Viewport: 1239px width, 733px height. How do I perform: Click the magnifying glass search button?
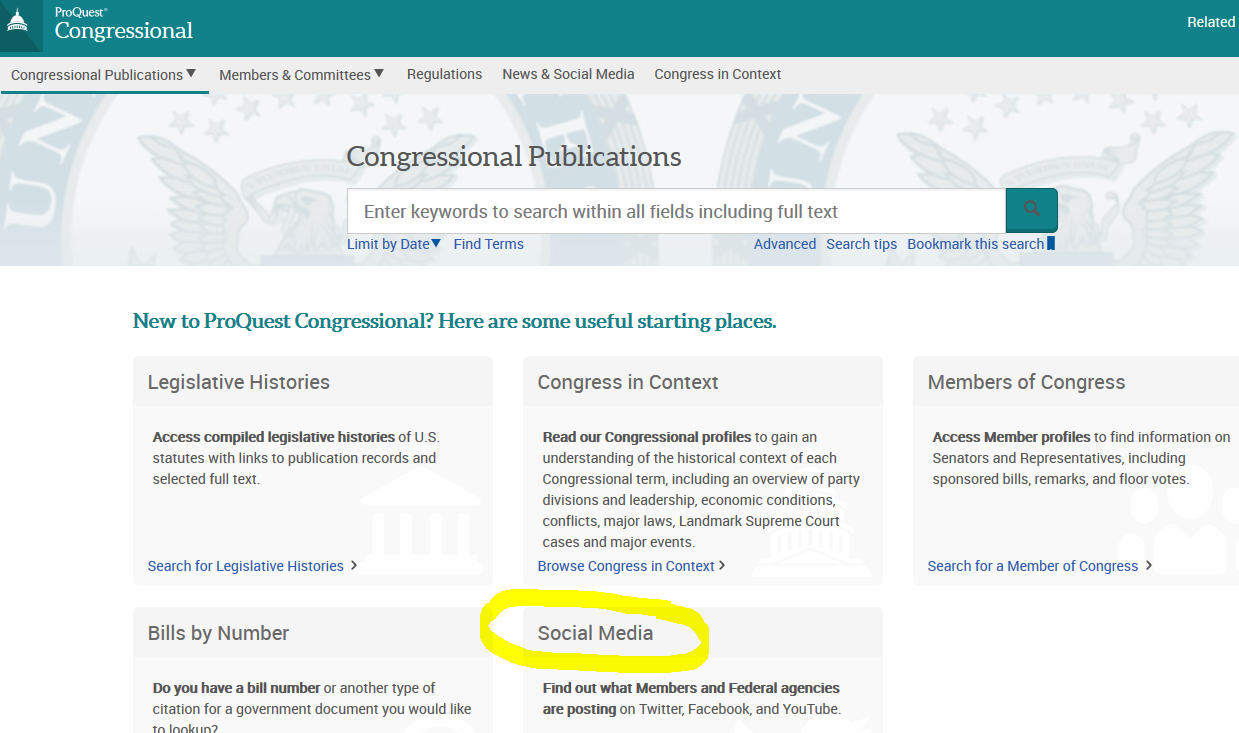tap(1031, 210)
